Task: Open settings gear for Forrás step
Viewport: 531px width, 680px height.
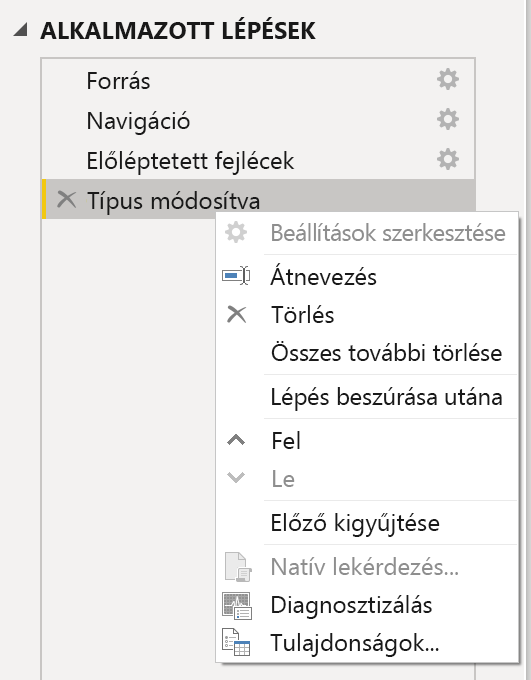Action: (x=448, y=79)
